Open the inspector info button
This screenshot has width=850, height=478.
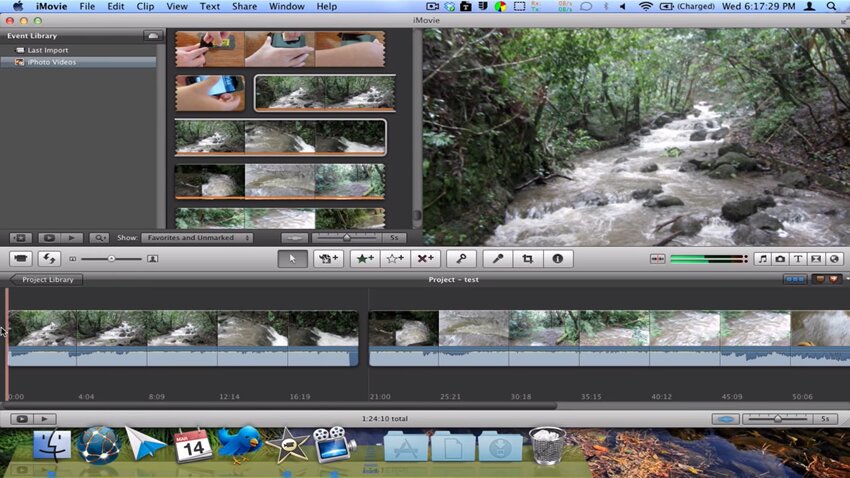[x=557, y=259]
